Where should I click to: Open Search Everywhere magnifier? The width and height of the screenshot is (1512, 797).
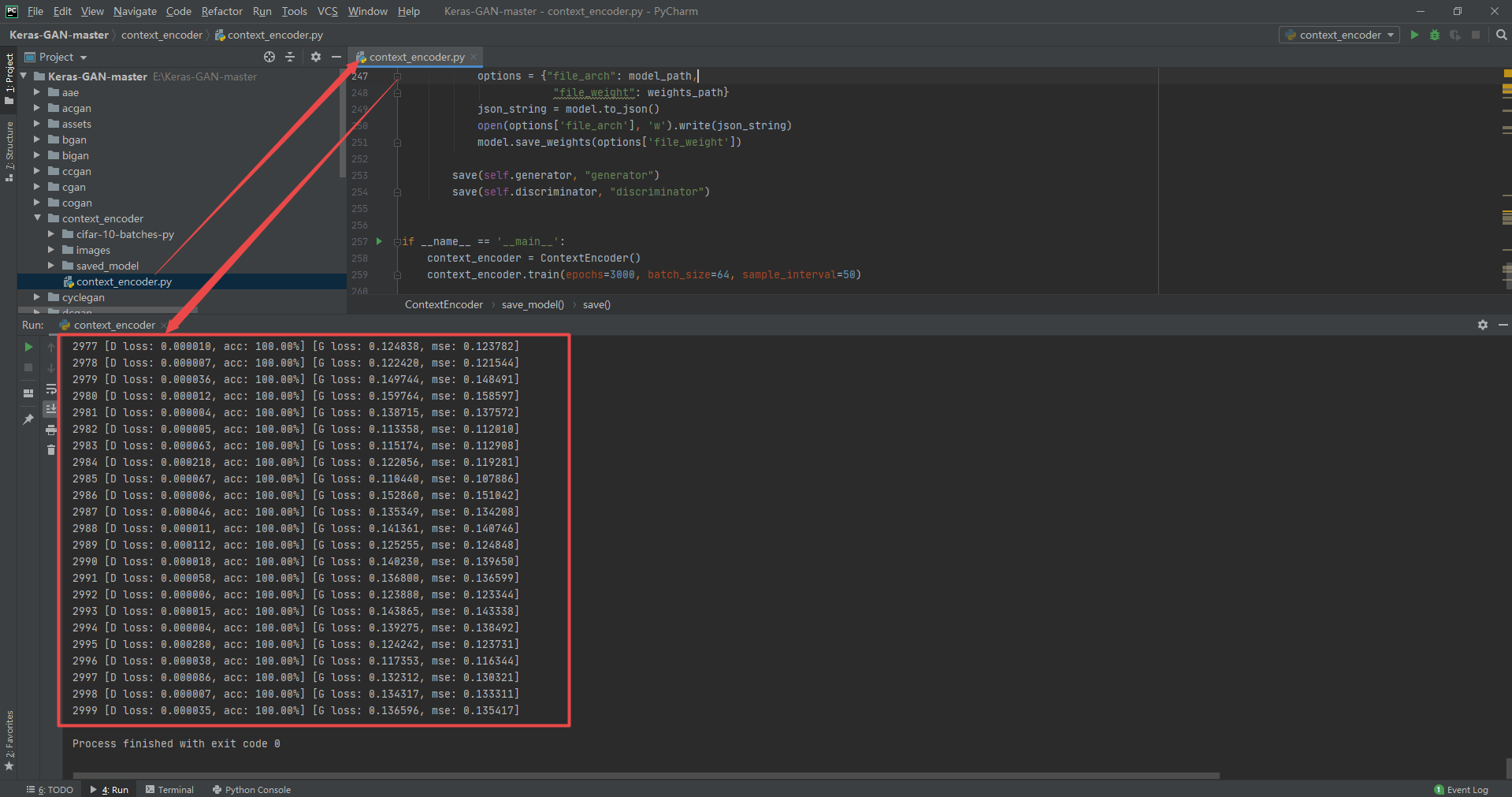[x=1501, y=35]
